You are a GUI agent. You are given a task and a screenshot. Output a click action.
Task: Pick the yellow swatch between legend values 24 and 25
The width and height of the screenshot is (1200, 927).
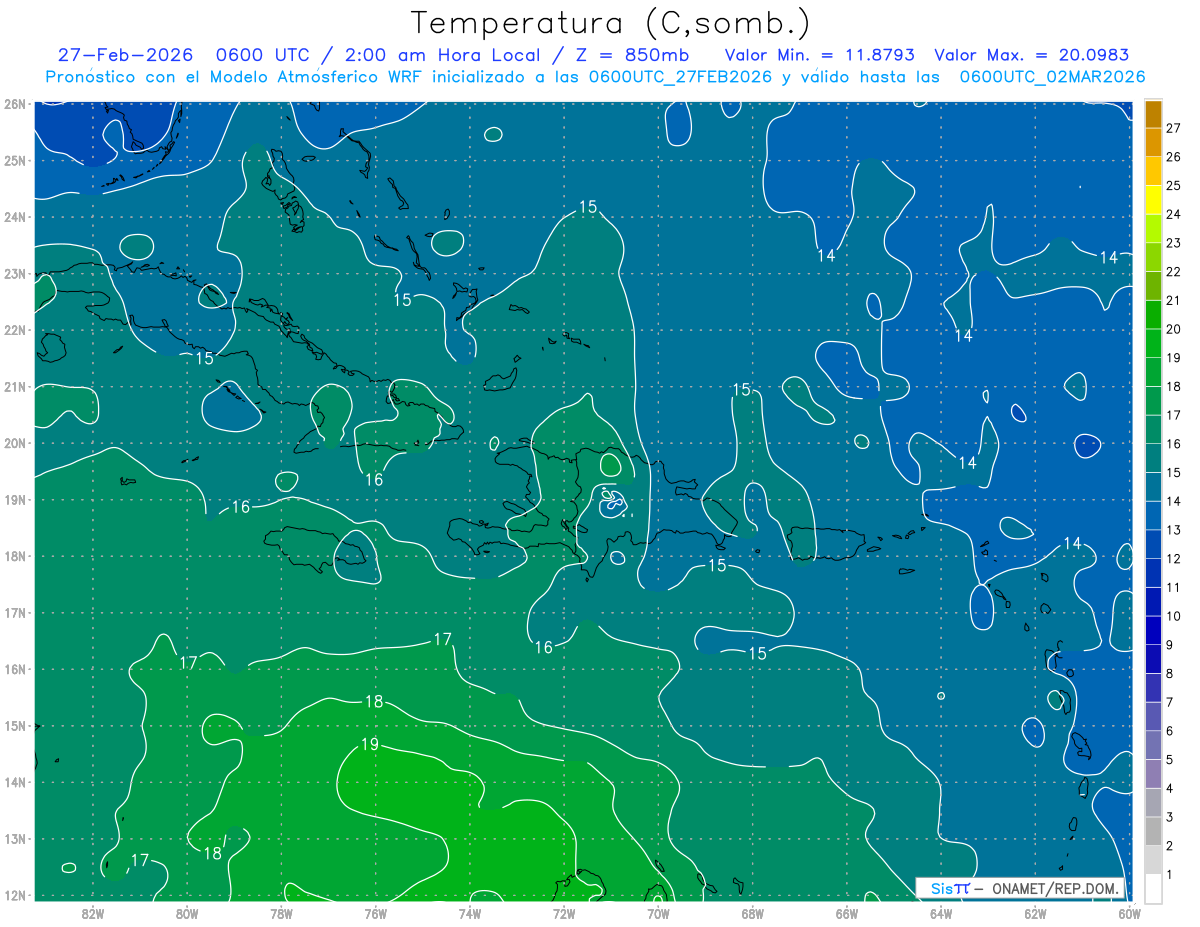1153,200
